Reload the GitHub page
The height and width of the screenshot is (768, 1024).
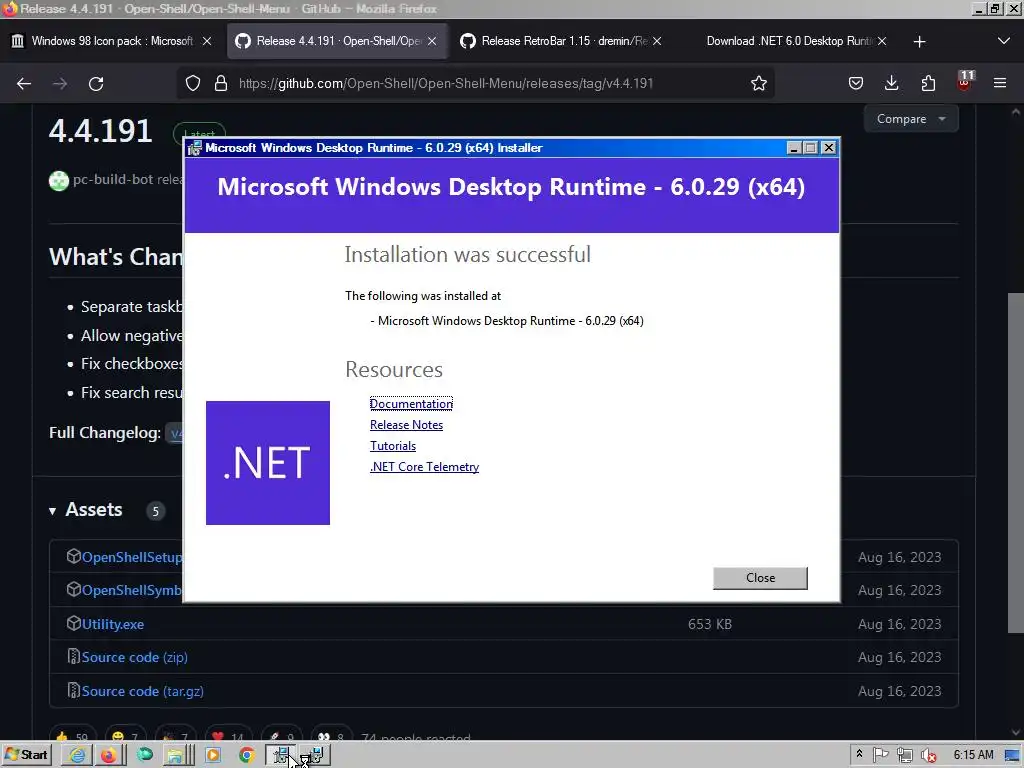[x=96, y=84]
